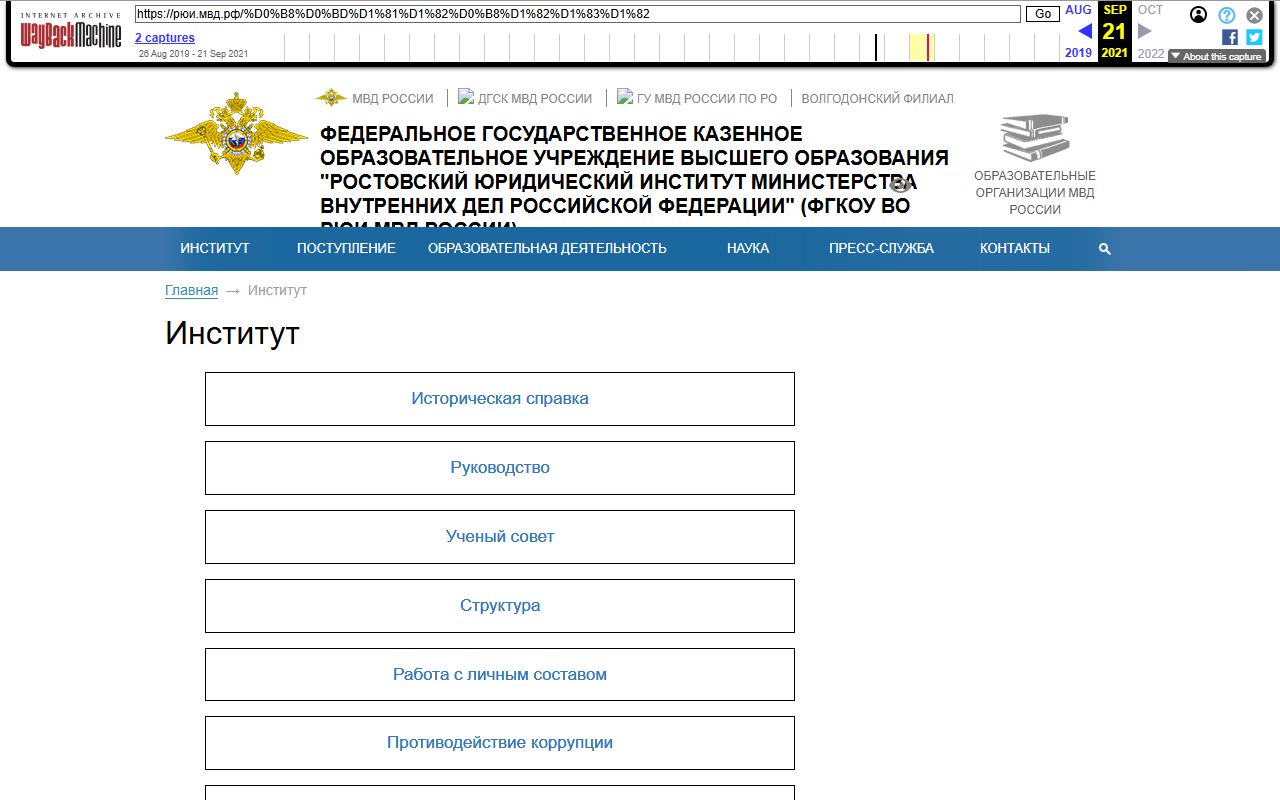Viewport: 1280px width, 800px height.
Task: Click the site search magnifier icon
Action: tap(1105, 249)
